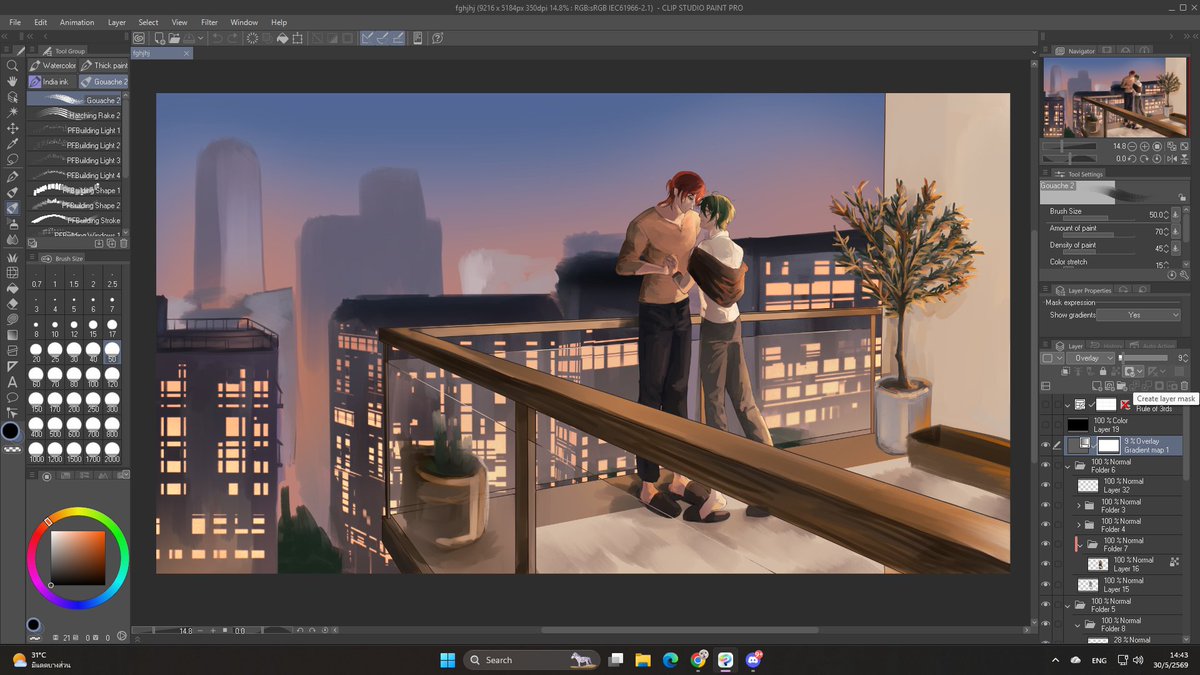The image size is (1200, 675).
Task: Hide the Gradient map 1 layer
Action: (1046, 445)
